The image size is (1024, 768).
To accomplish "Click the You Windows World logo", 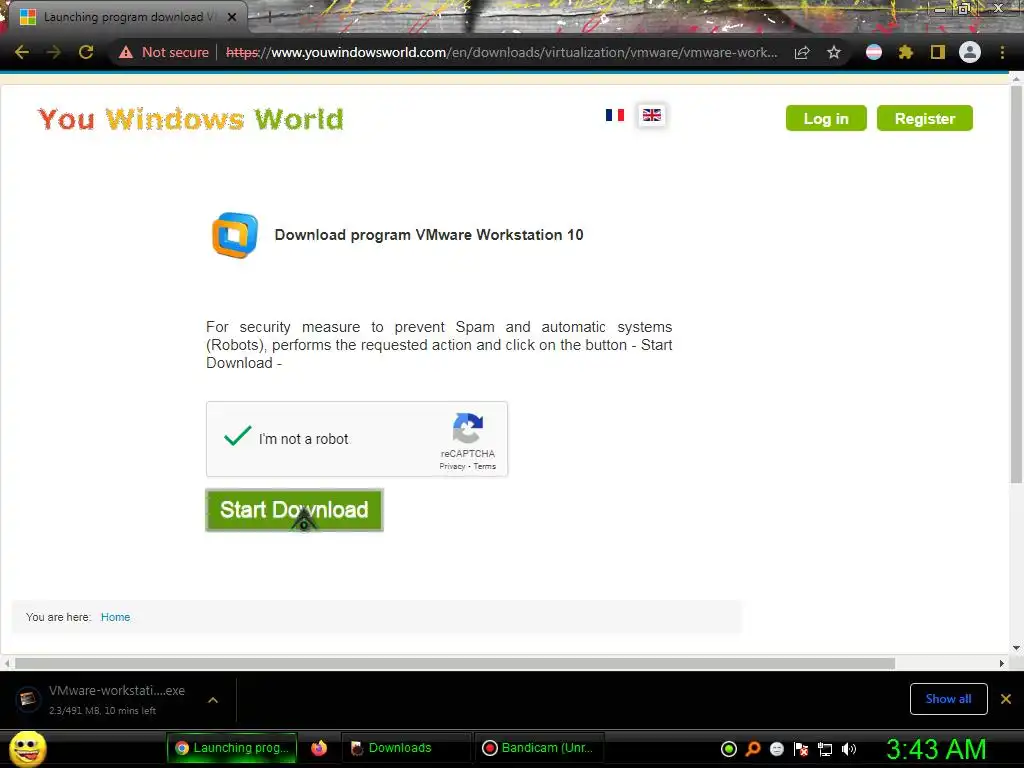I will pos(191,119).
